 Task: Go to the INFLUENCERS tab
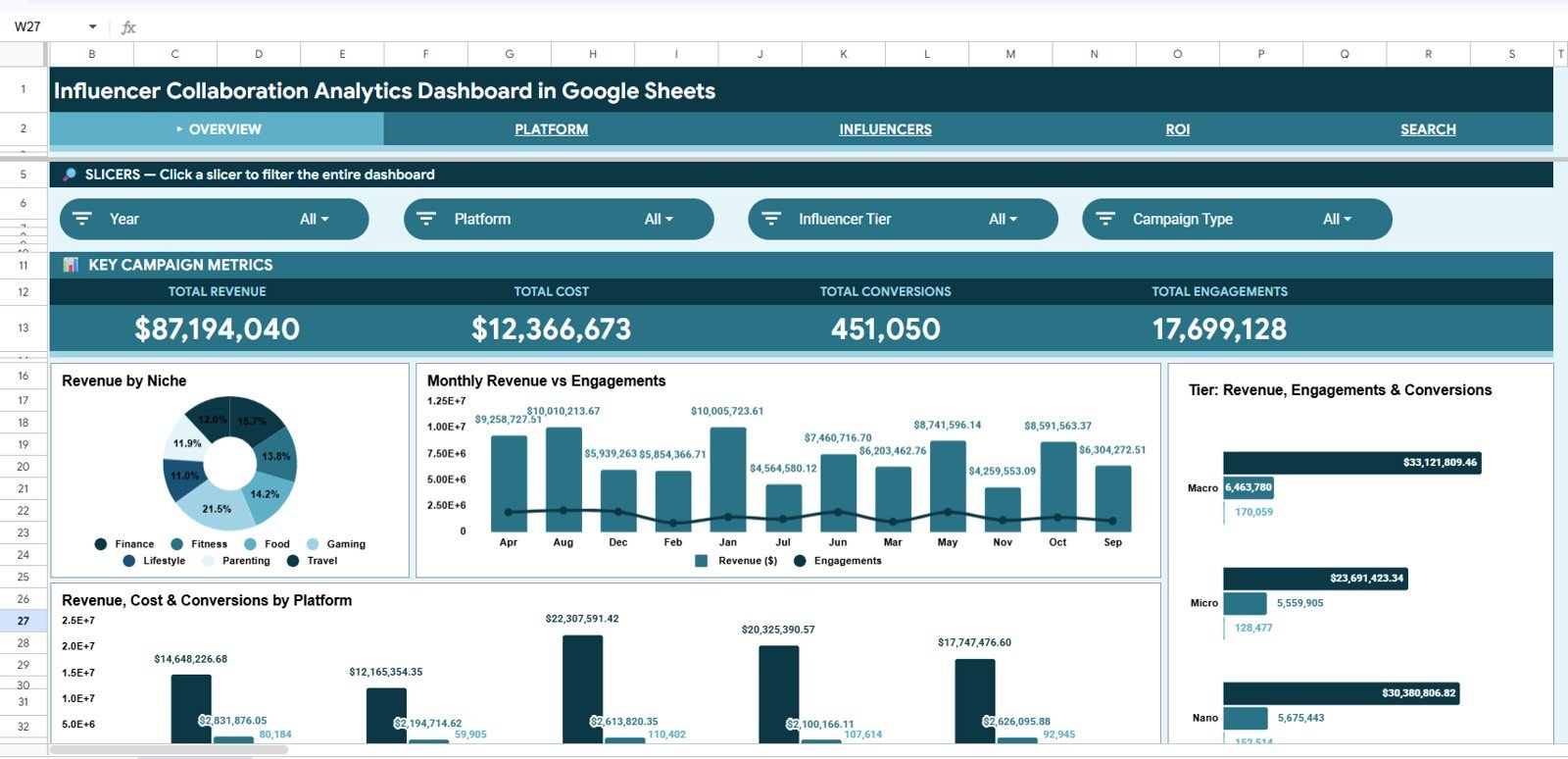click(x=885, y=129)
